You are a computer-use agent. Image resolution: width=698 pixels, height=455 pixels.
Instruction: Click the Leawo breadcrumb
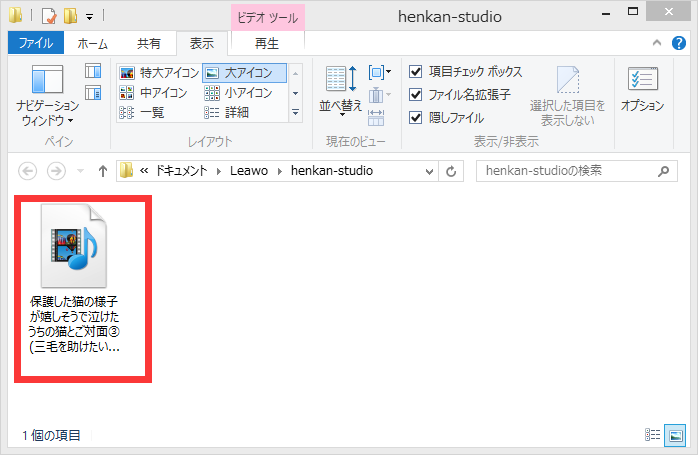coord(249,171)
